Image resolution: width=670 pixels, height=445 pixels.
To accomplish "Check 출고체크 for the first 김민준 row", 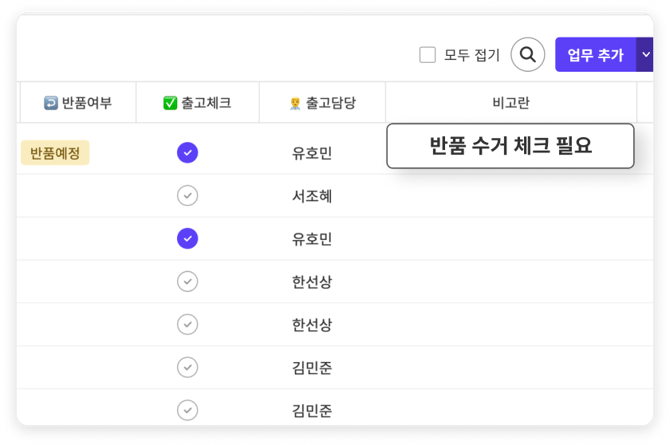I will [x=187, y=367].
